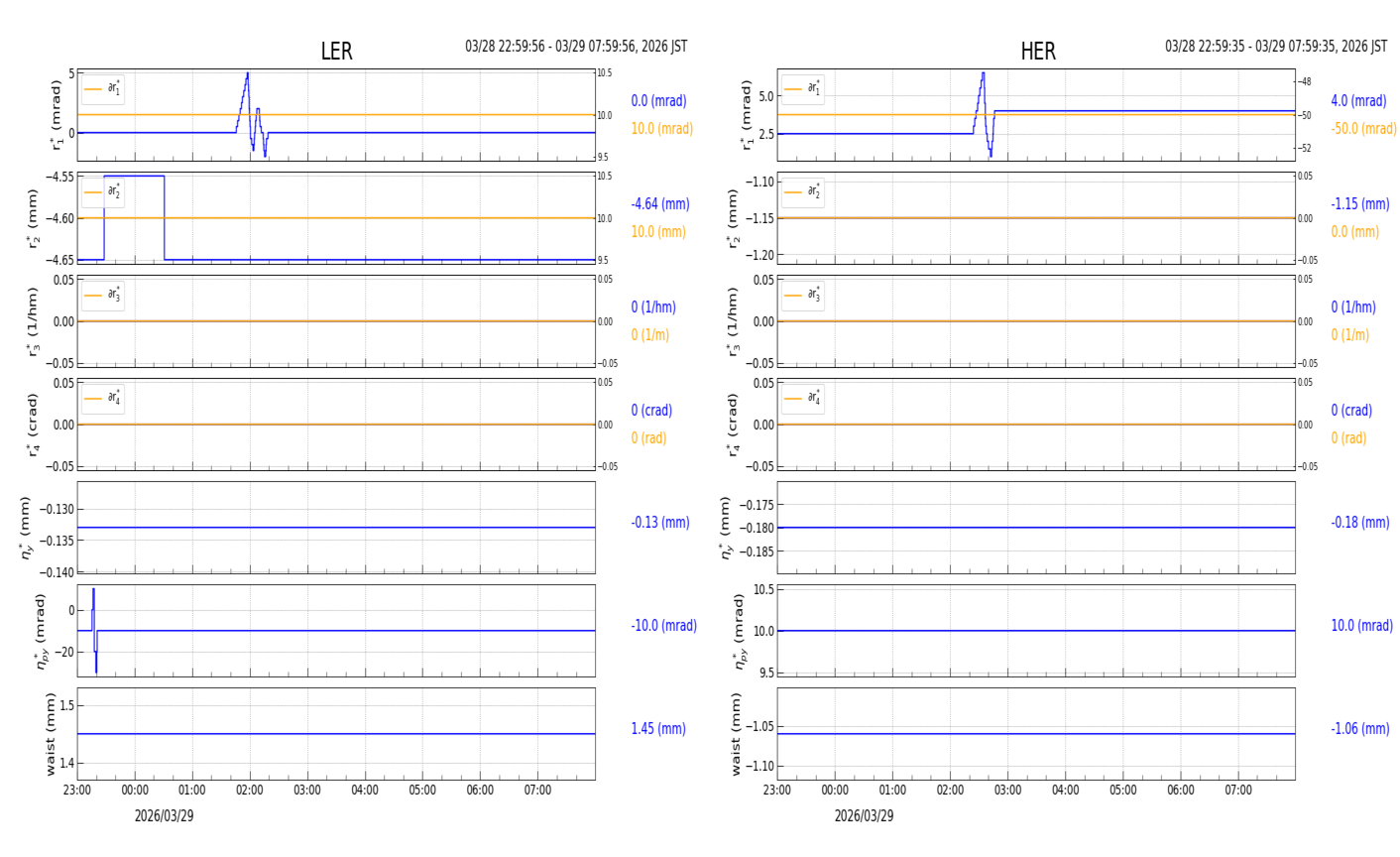Click the LER r1 peak near 02:00
This screenshot has height=857, width=1400.
[247, 74]
